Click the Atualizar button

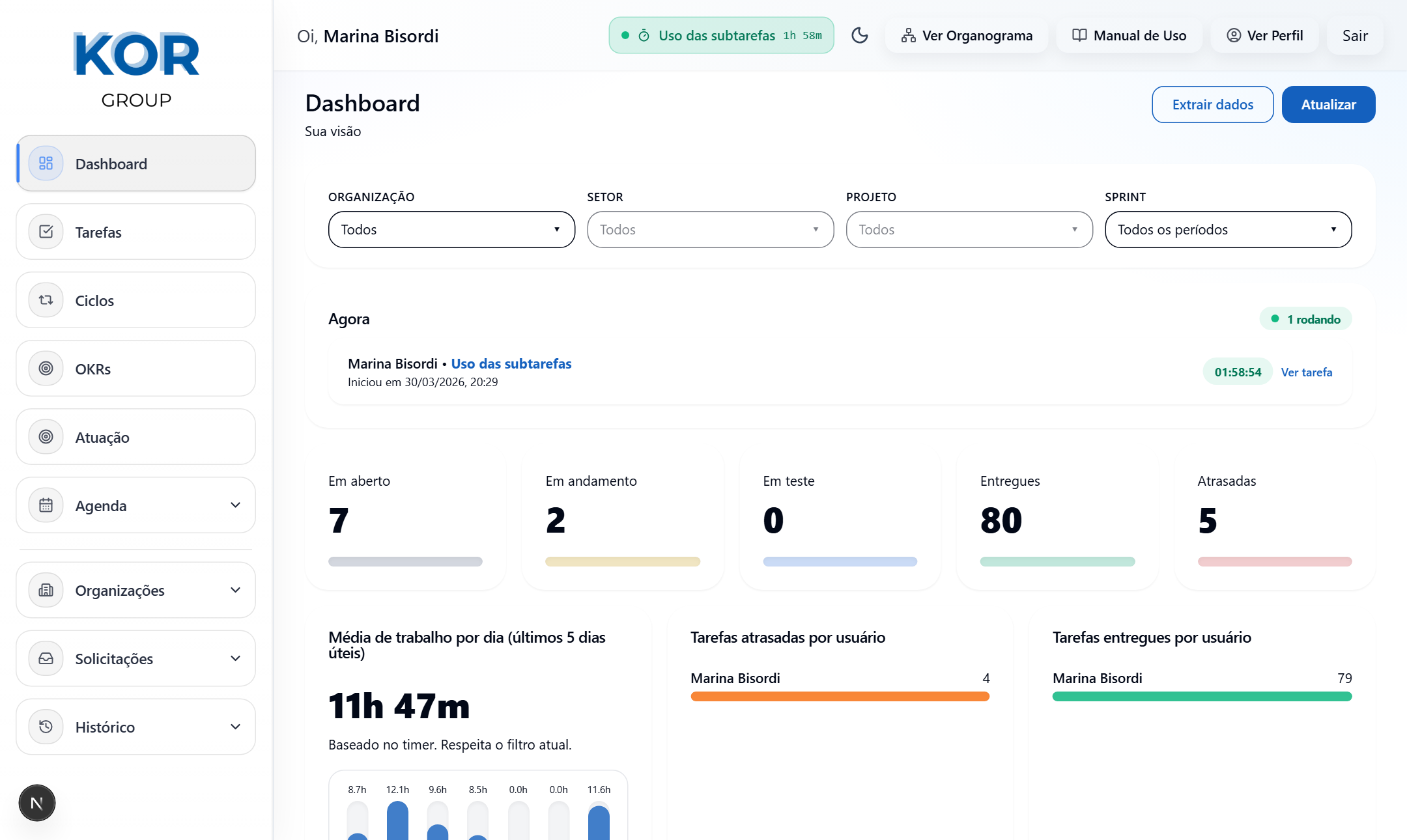pyautogui.click(x=1328, y=104)
